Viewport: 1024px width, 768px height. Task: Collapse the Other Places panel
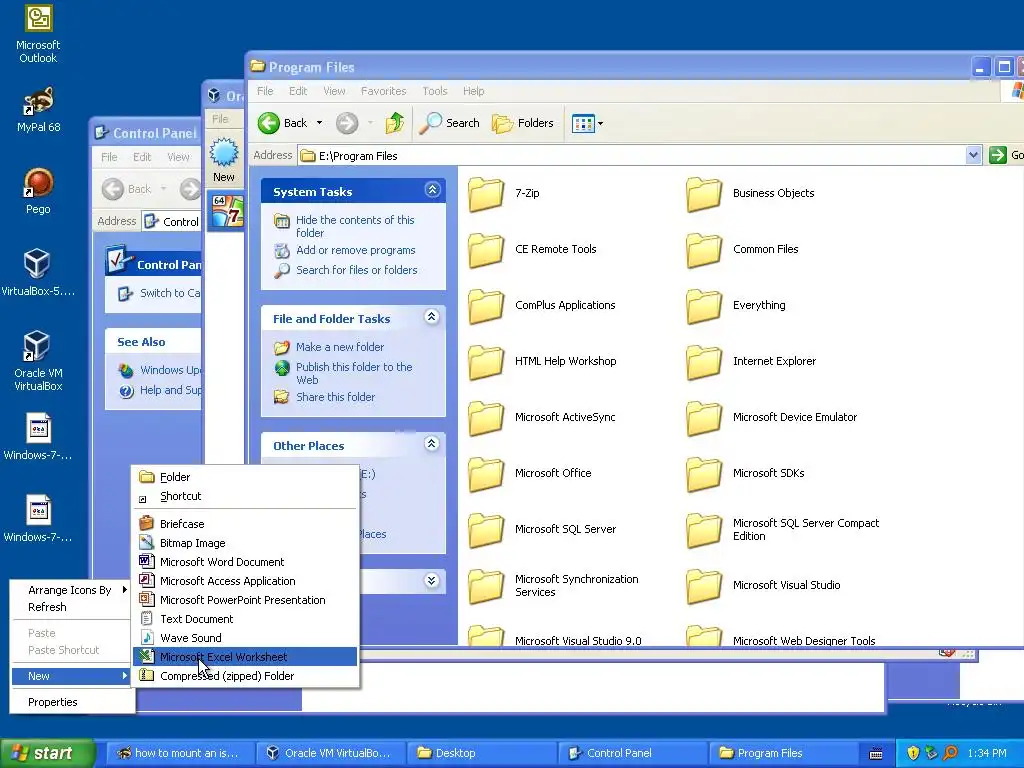pos(432,444)
